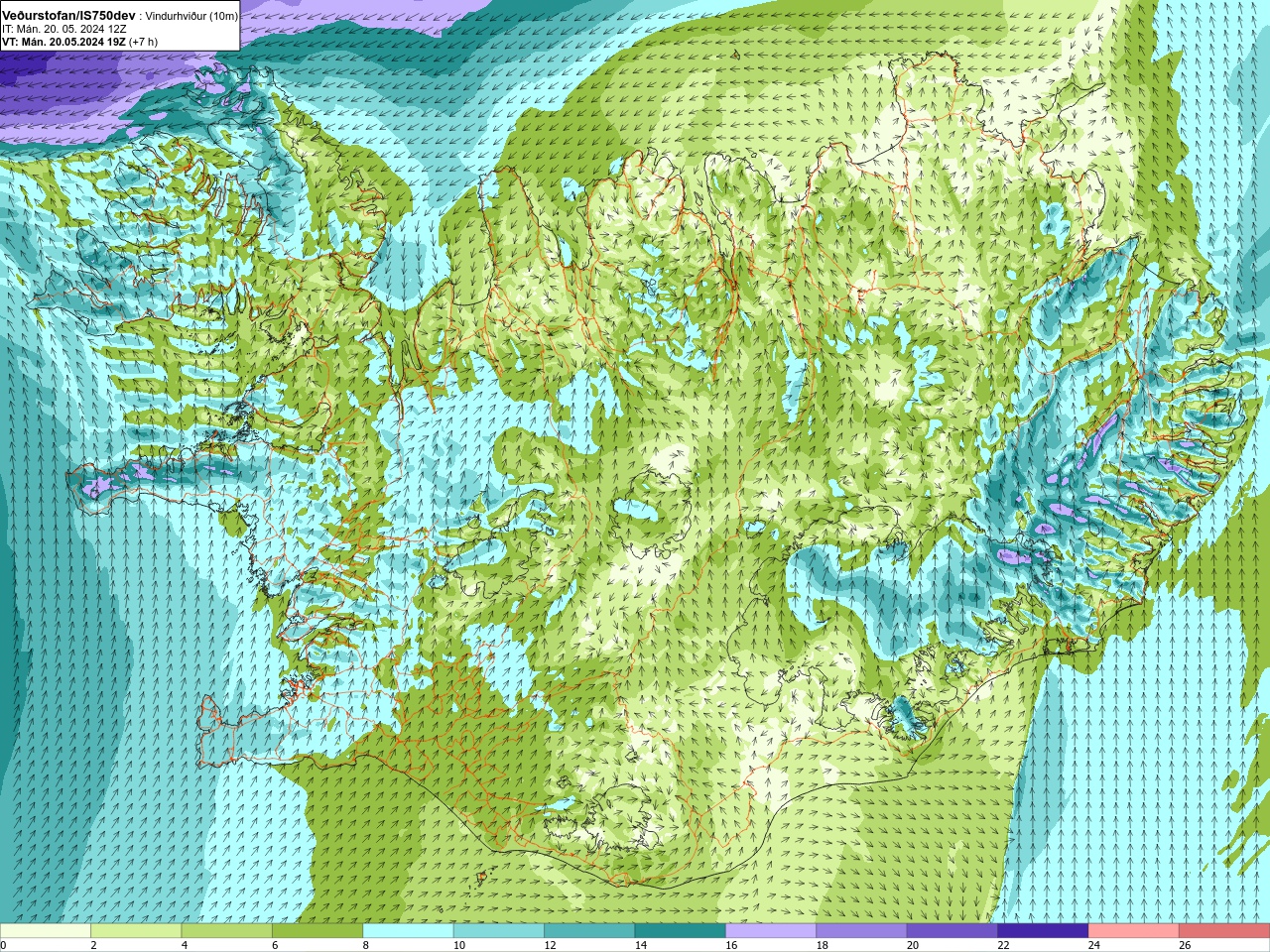The height and width of the screenshot is (952, 1270).
Task: Pick the teal 12–14 legend swatch
Action: tap(589, 931)
